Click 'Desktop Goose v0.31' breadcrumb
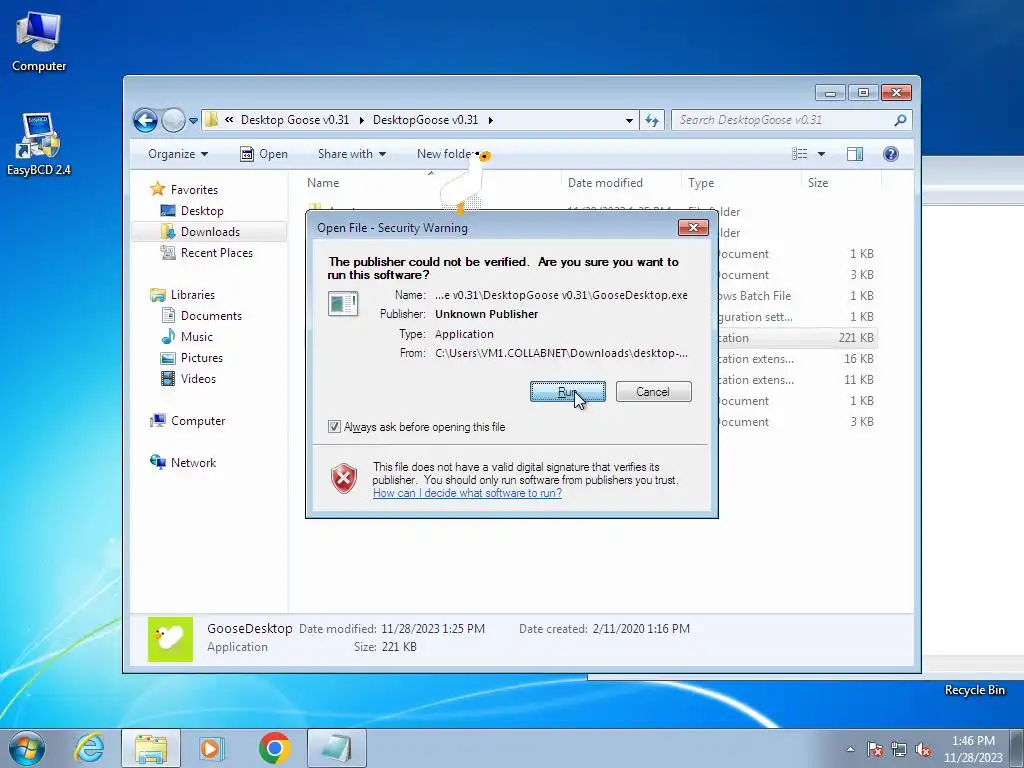Image resolution: width=1024 pixels, height=768 pixels. 295,120
